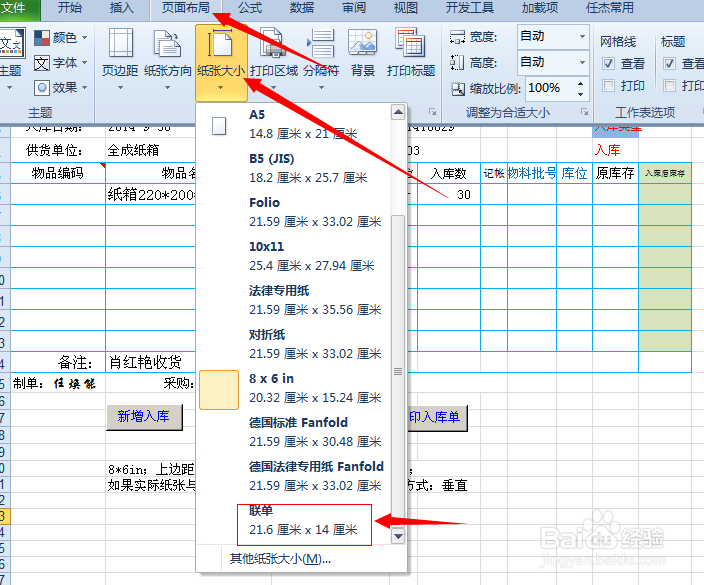Select 对折纸 paper size
This screenshot has height=585, width=704.
(x=294, y=344)
